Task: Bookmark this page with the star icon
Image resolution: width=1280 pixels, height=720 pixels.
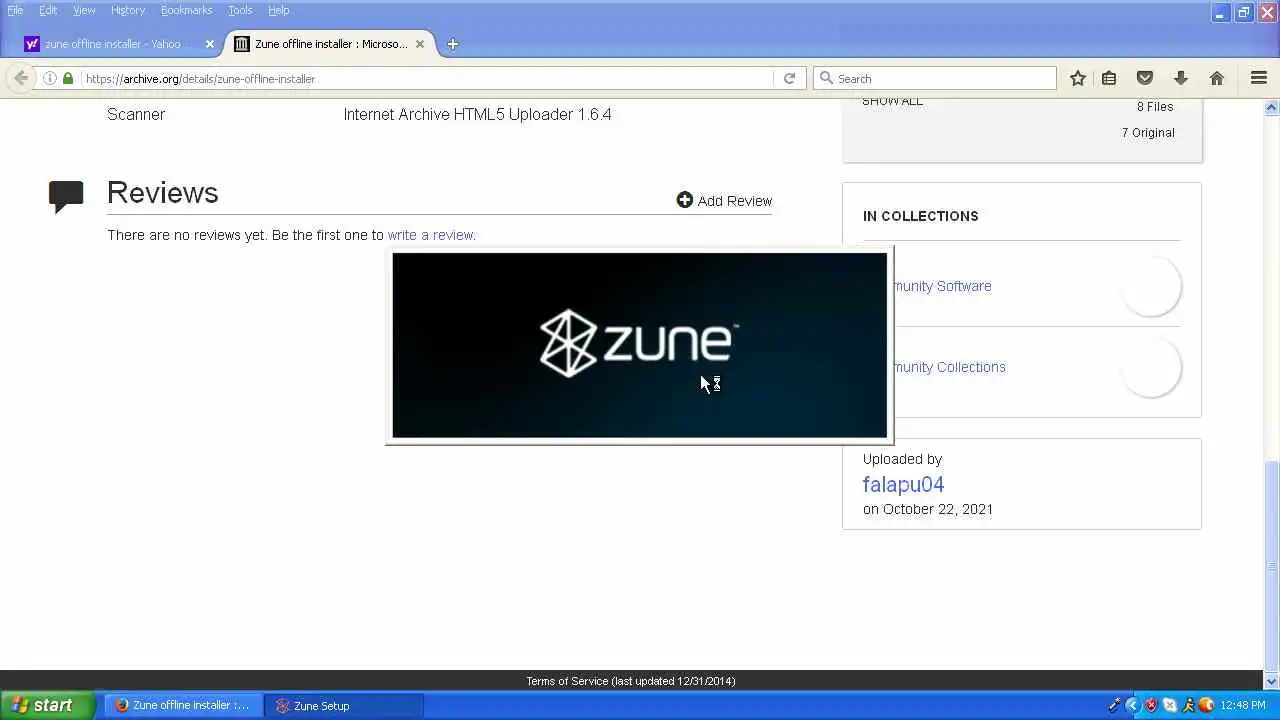Action: pos(1078,78)
